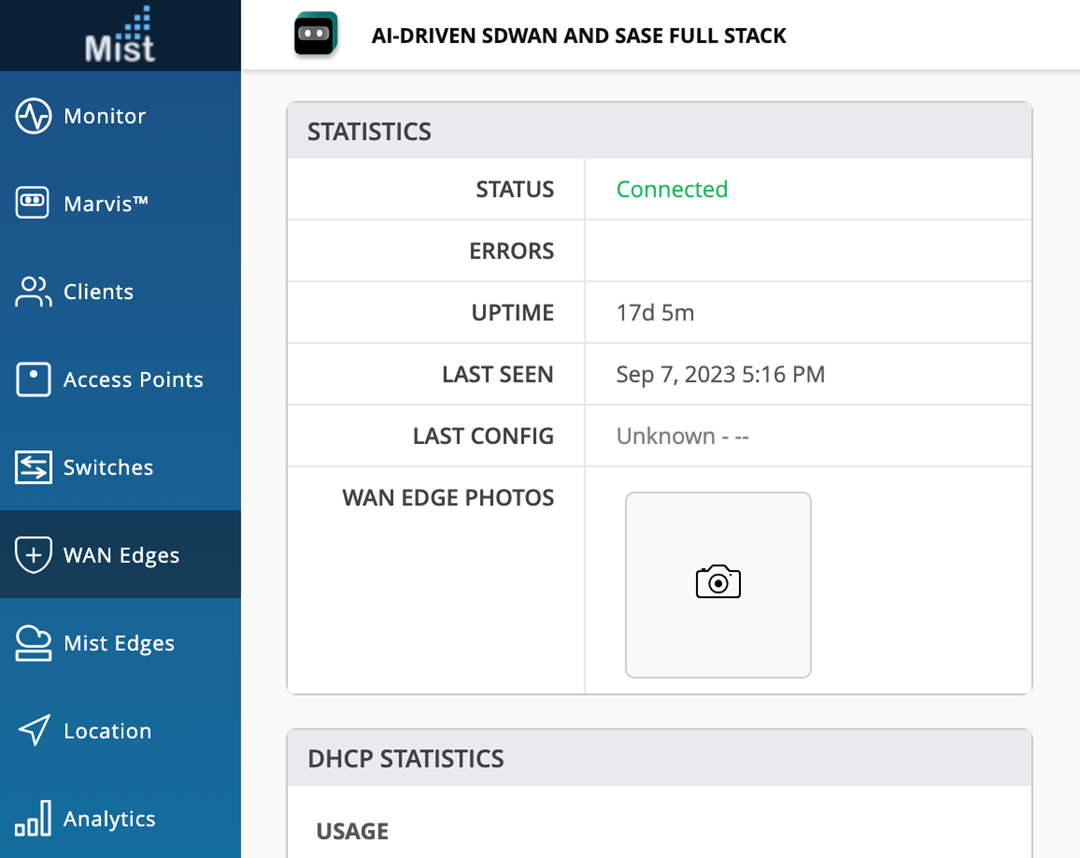Go to Location menu label
This screenshot has height=858, width=1080.
tap(107, 731)
